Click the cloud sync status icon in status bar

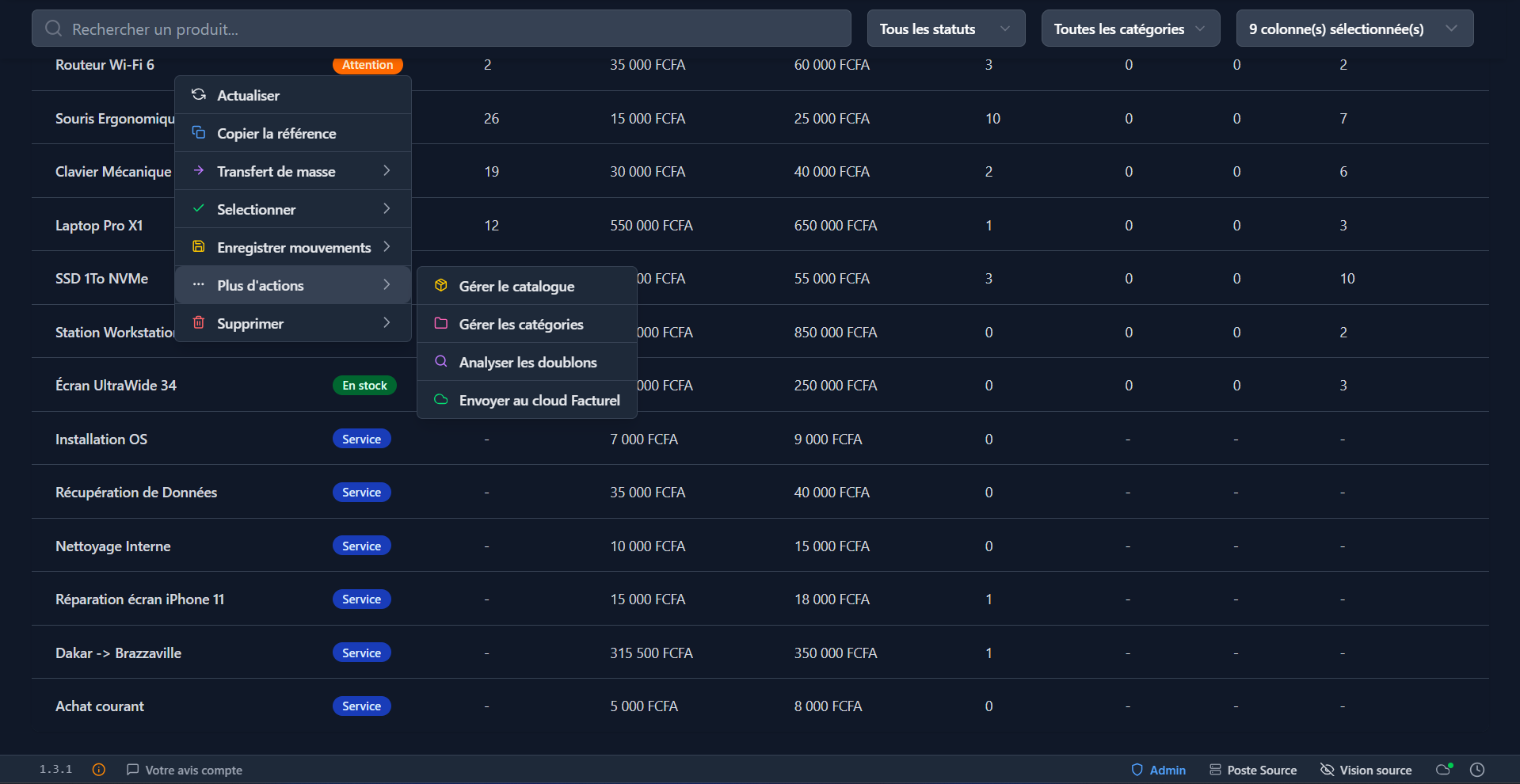tap(1445, 770)
